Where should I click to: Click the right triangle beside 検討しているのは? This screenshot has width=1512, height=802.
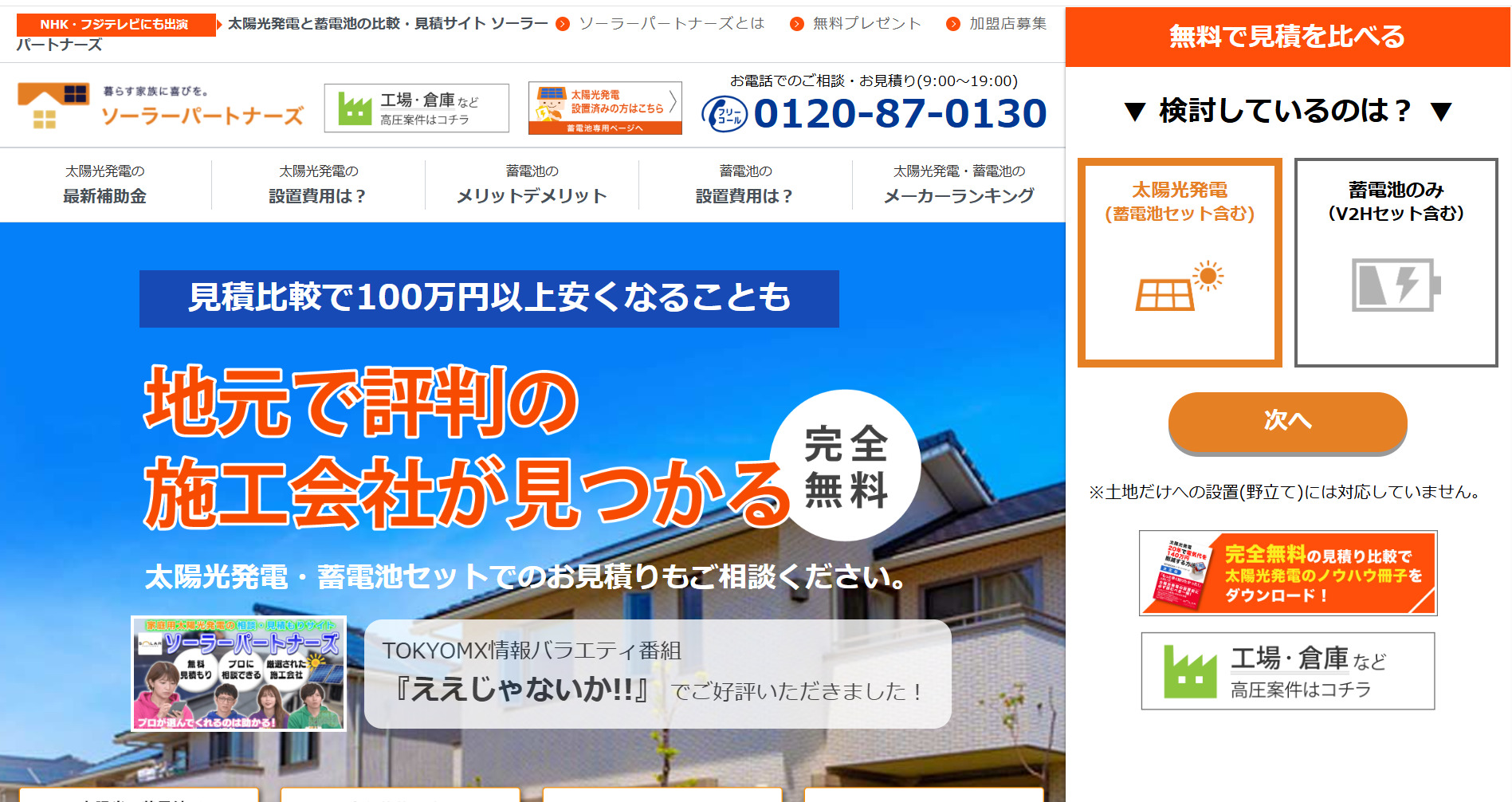1440,112
